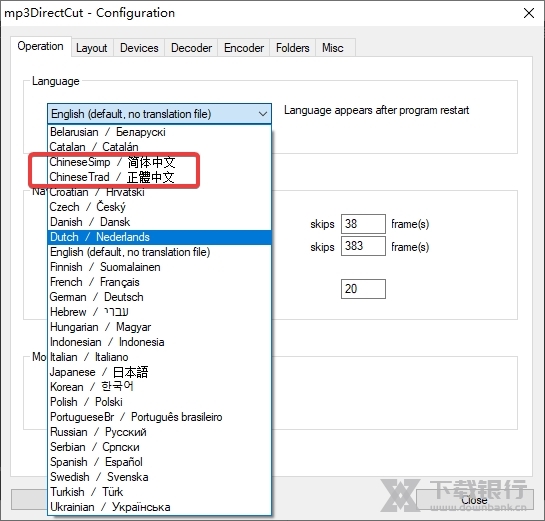
Task: Select Korean / 한국어 option
Action: (x=159, y=387)
